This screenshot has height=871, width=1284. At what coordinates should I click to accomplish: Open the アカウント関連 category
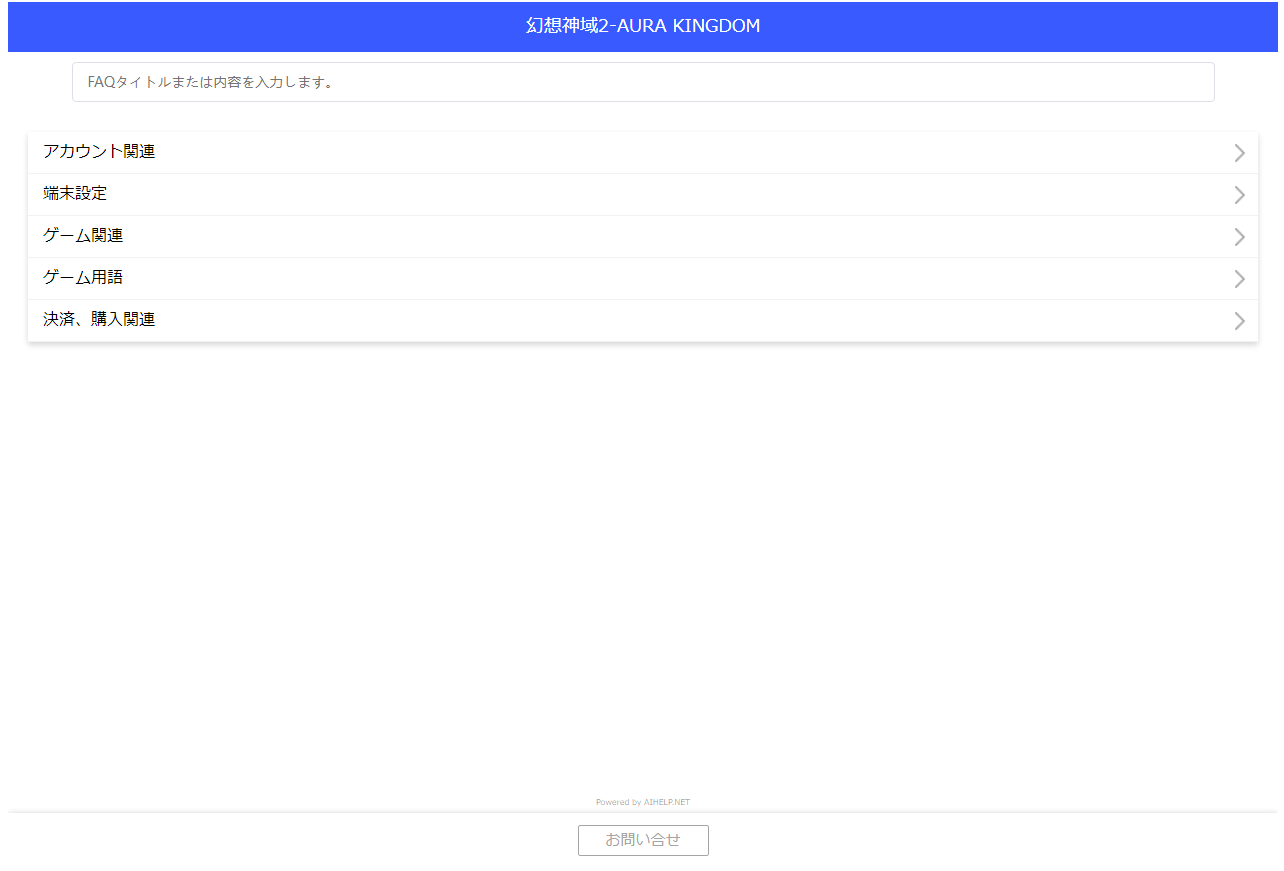(643, 152)
